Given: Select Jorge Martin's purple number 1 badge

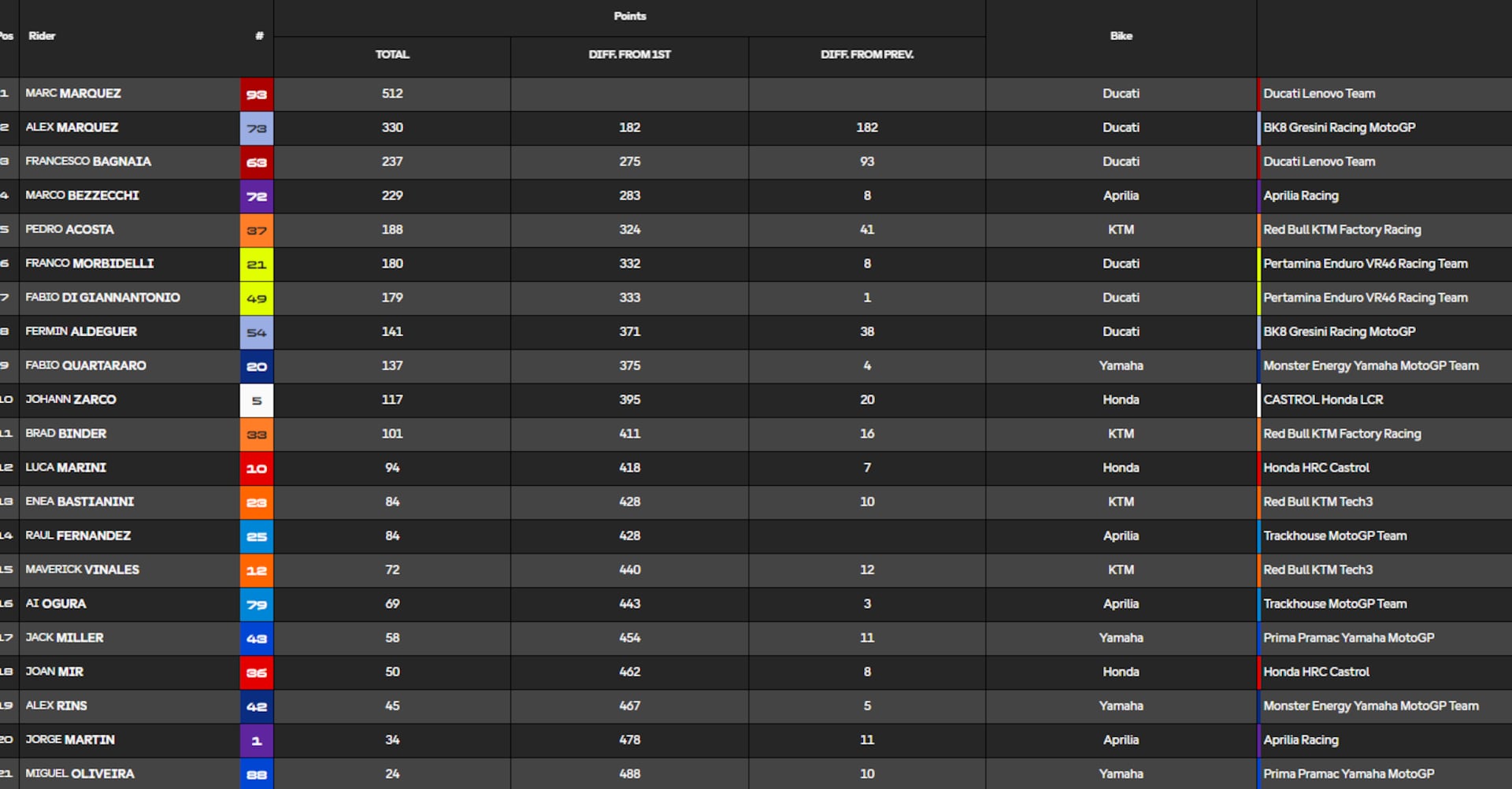Looking at the screenshot, I should [257, 740].
